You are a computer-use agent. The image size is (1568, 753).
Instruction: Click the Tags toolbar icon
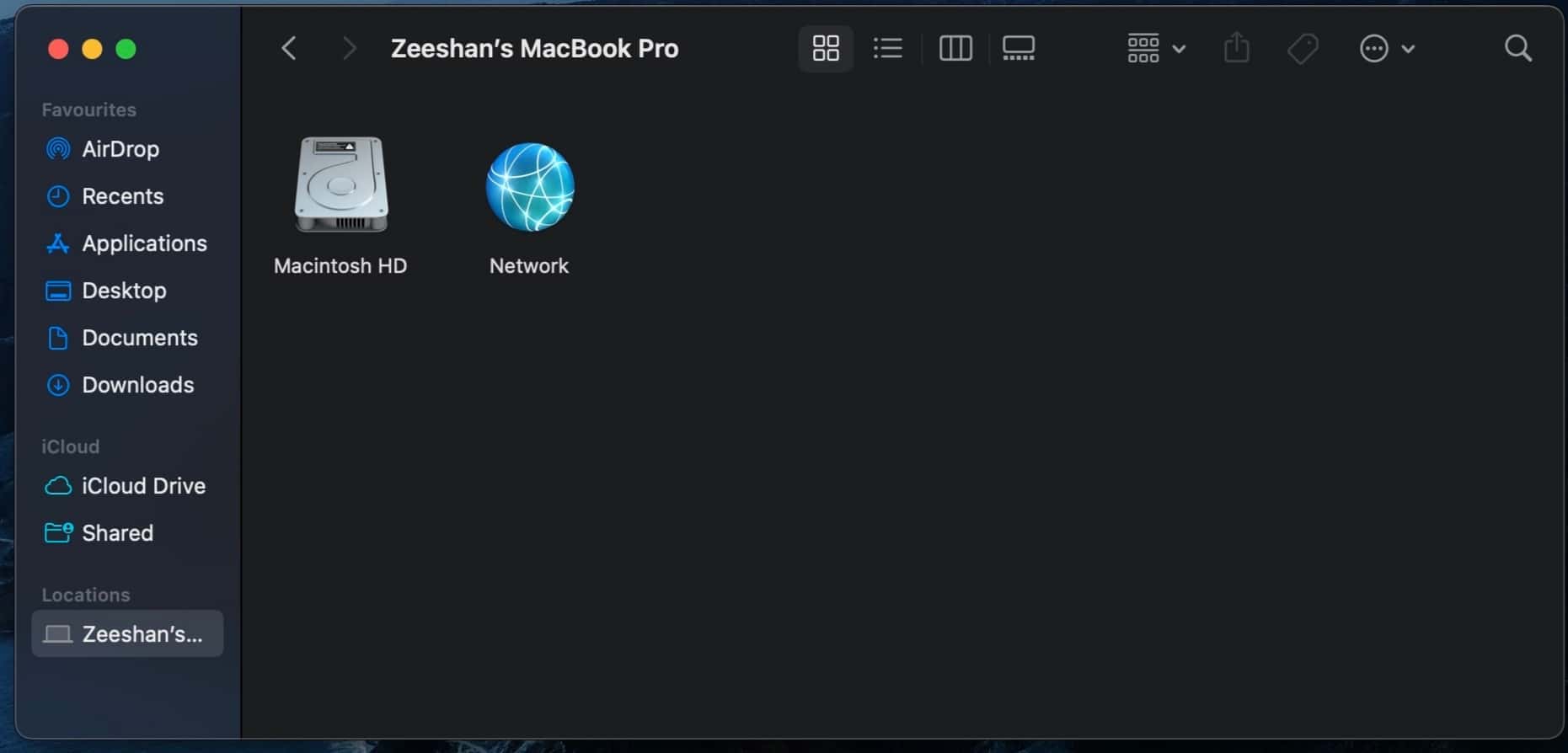(1303, 48)
